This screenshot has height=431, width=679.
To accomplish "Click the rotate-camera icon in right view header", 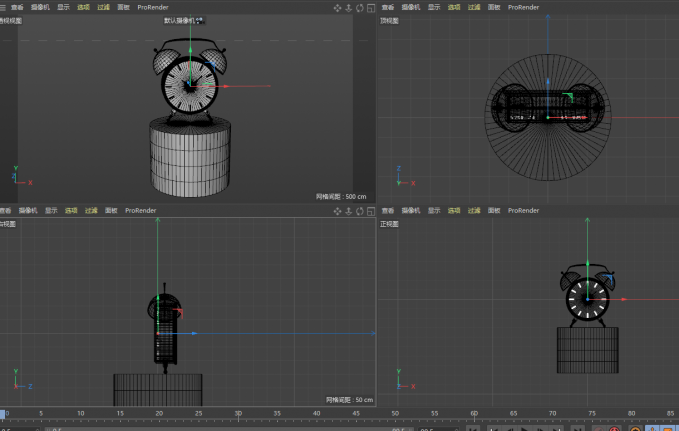I will point(360,211).
